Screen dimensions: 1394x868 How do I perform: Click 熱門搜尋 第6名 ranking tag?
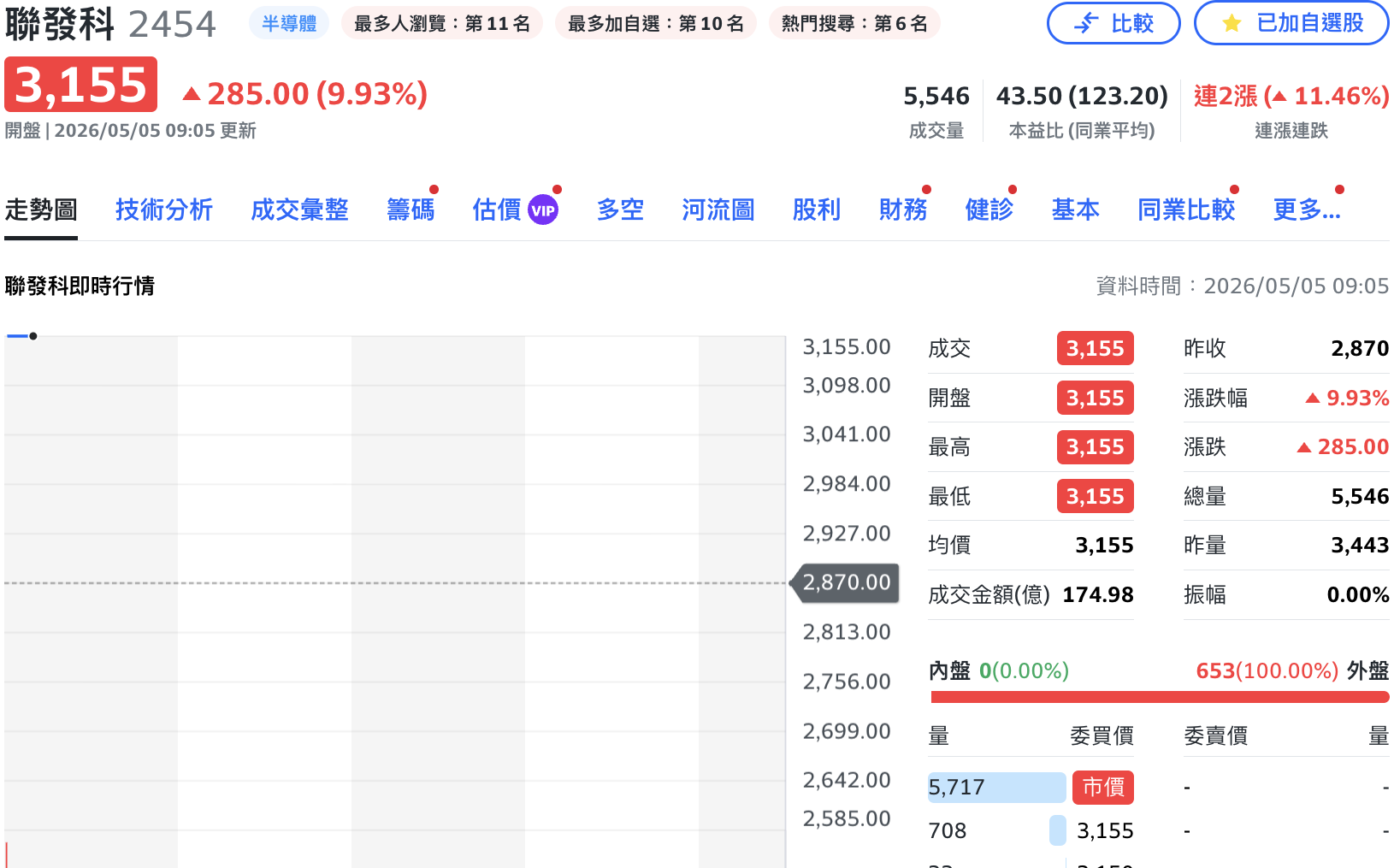pos(854,24)
